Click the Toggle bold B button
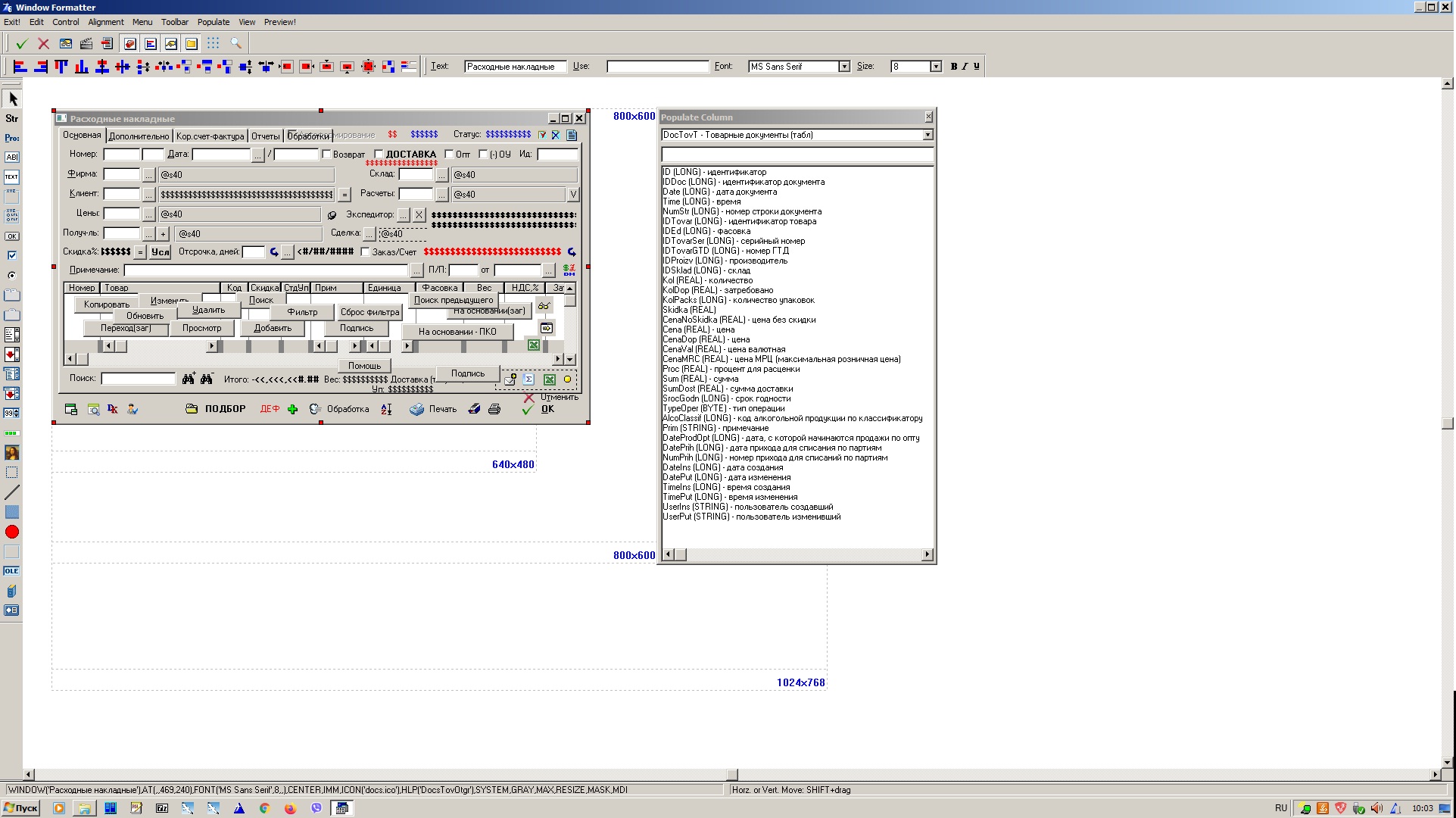1456x818 pixels. 953,67
